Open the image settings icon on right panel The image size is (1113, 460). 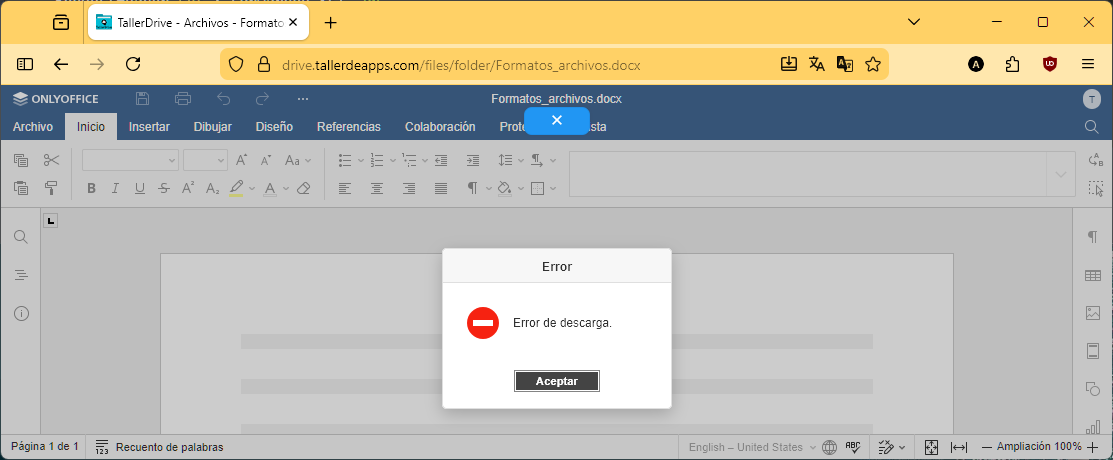click(1092, 313)
